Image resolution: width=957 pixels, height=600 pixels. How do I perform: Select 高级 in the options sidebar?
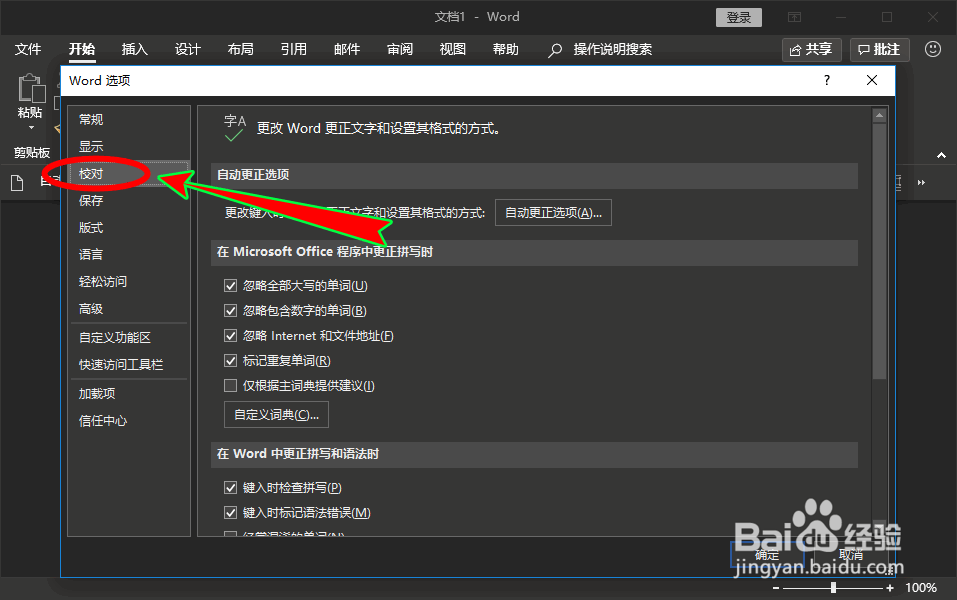(x=129, y=309)
